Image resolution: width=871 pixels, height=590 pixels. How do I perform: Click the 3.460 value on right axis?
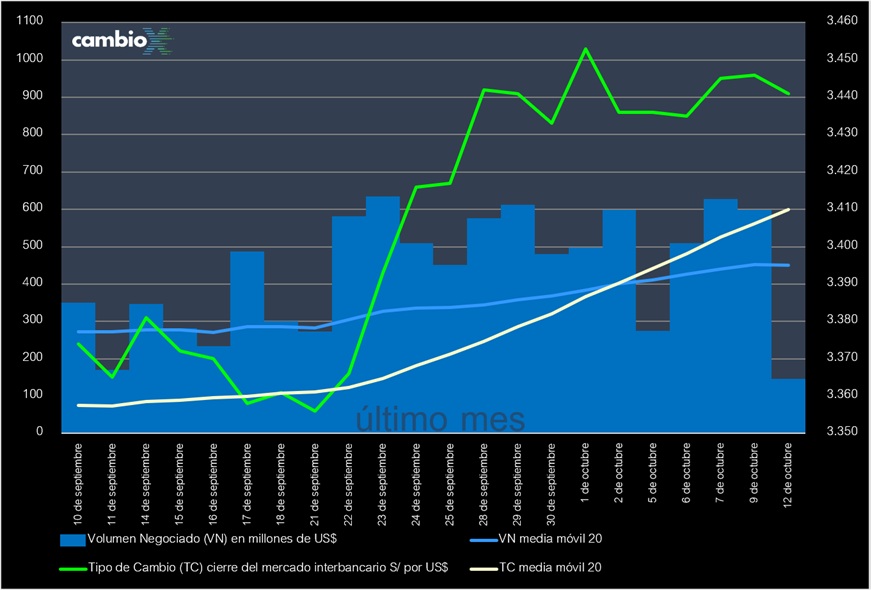(x=842, y=21)
